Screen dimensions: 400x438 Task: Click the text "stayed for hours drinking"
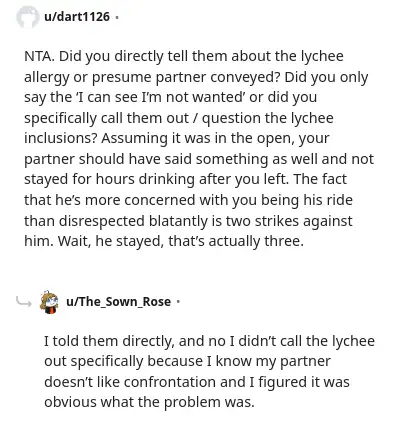click(109, 180)
